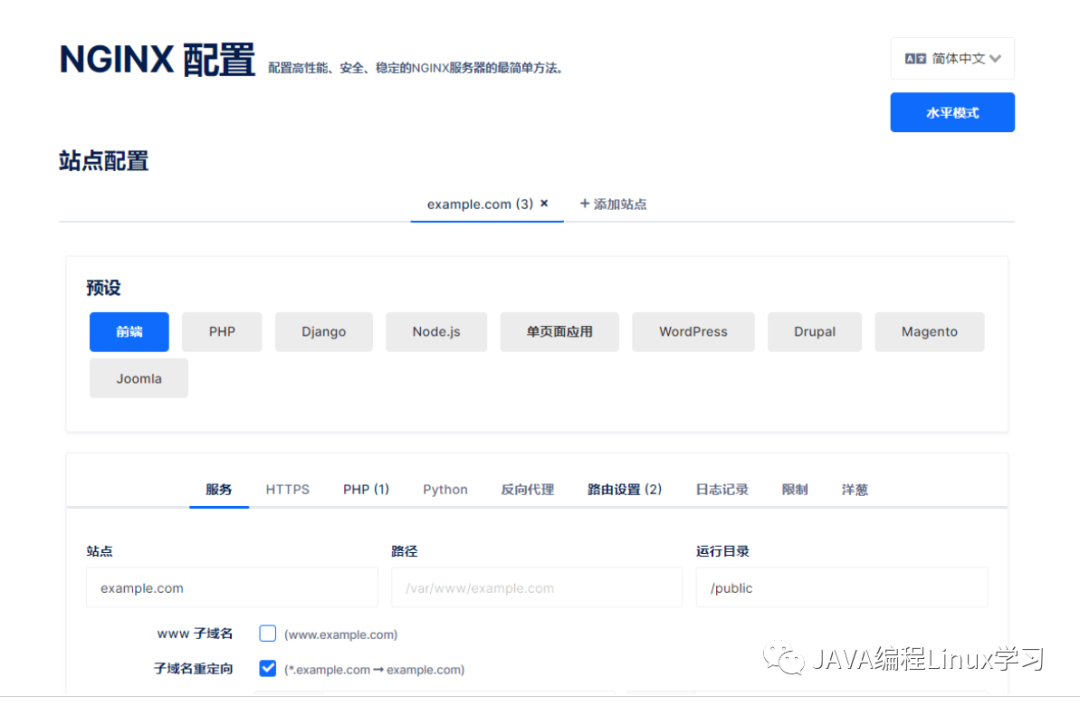Choose the Joomla preset

138,378
